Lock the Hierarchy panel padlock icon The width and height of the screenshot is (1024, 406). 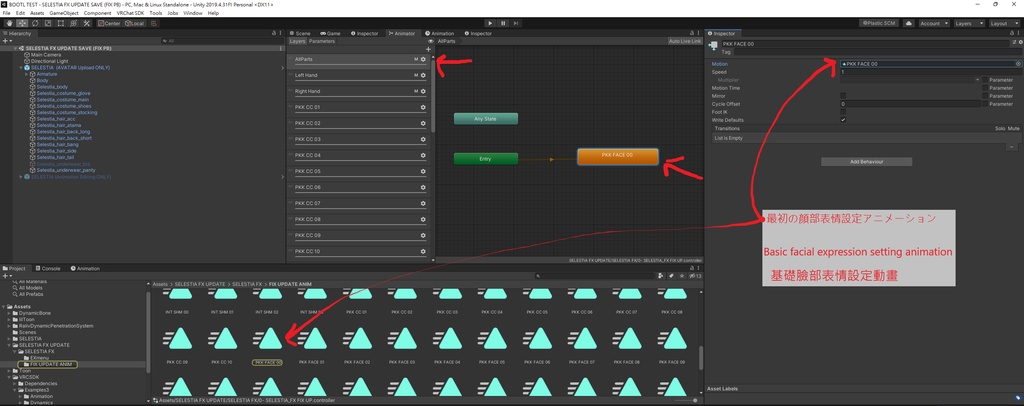click(274, 33)
